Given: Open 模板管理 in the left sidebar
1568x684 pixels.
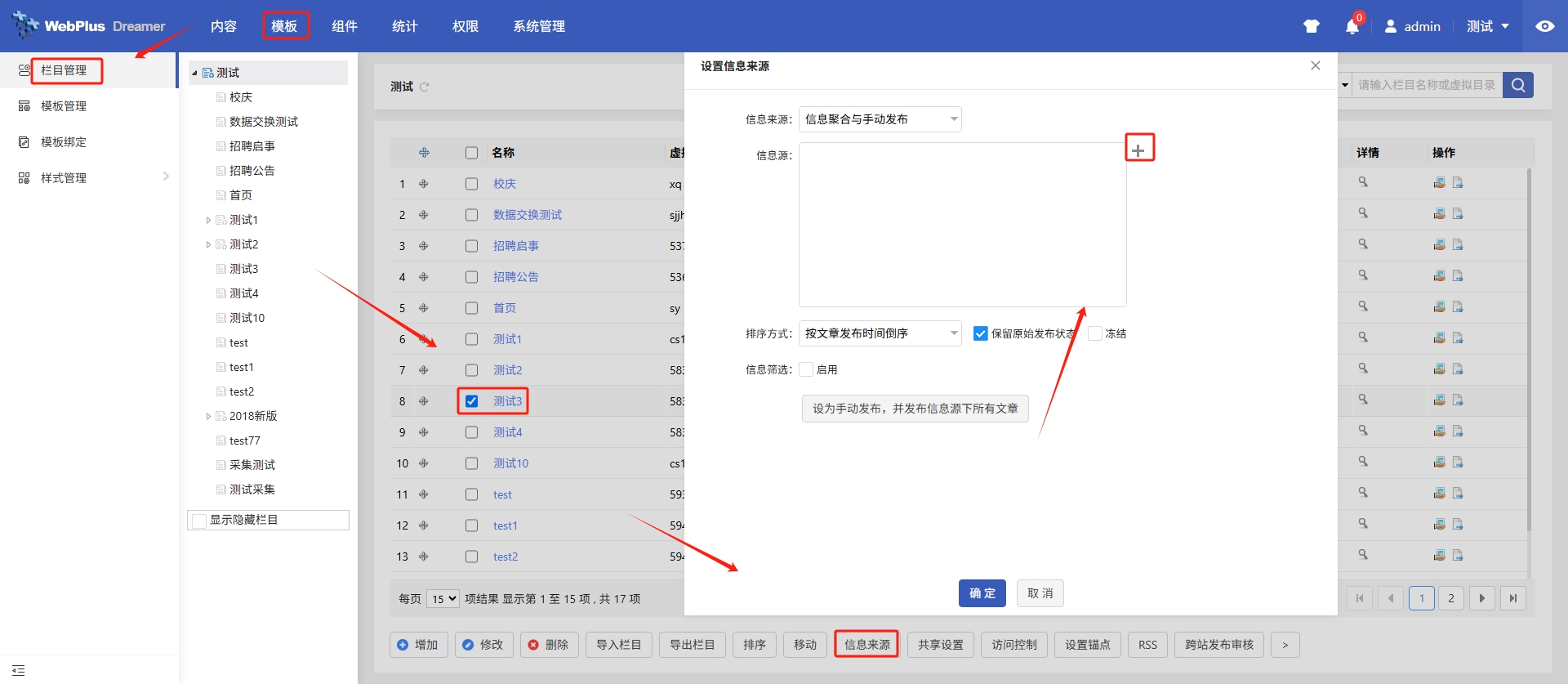Looking at the screenshot, I should tap(64, 106).
